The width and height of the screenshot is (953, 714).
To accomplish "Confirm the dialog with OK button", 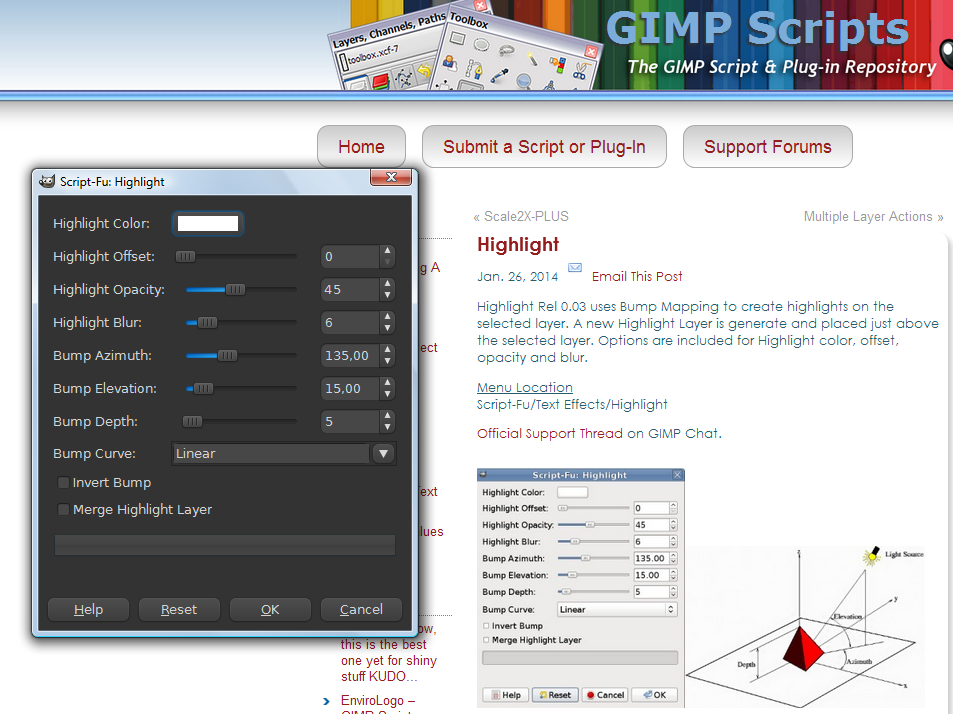I will point(270,609).
